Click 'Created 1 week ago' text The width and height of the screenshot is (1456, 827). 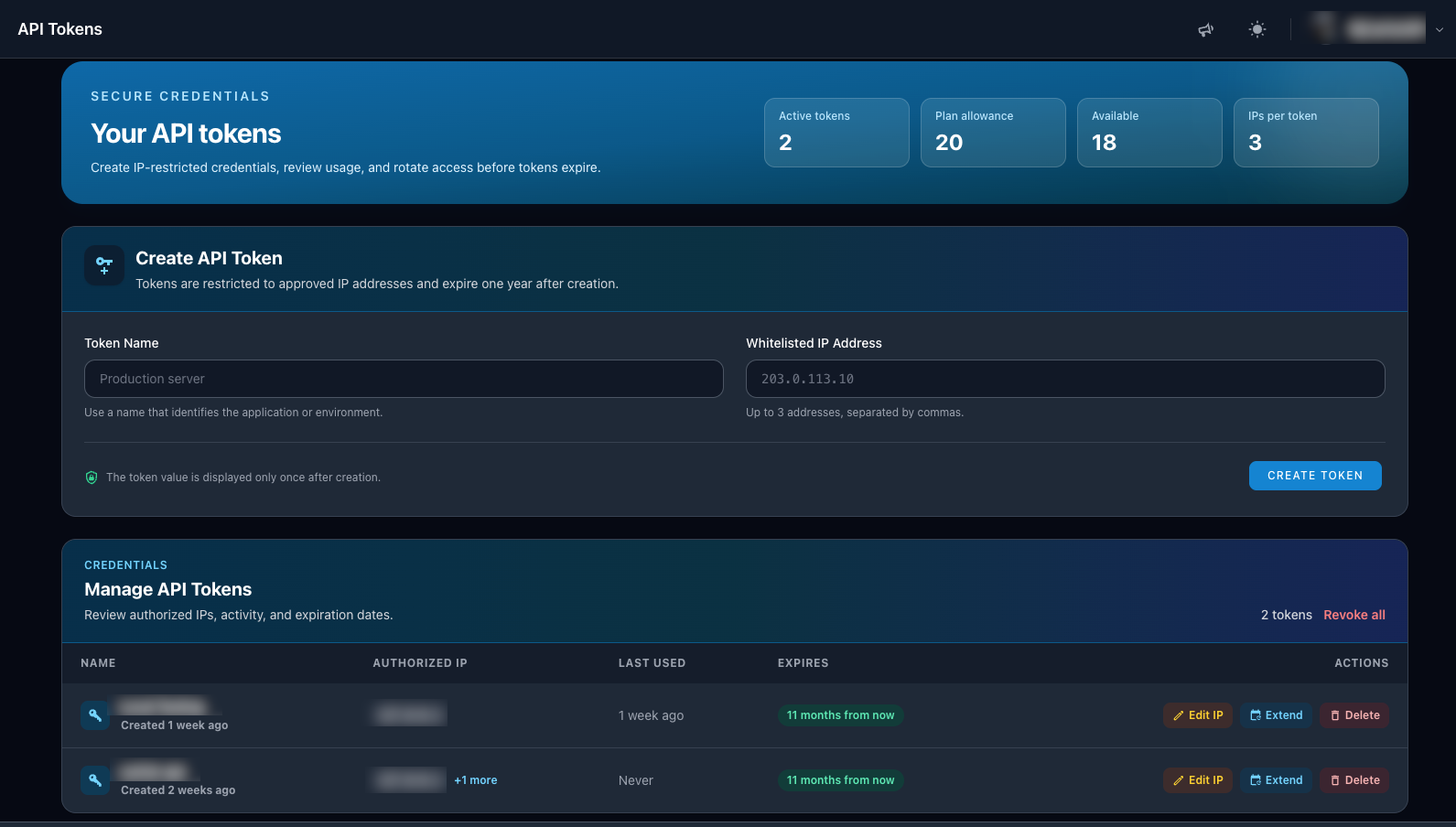[174, 725]
